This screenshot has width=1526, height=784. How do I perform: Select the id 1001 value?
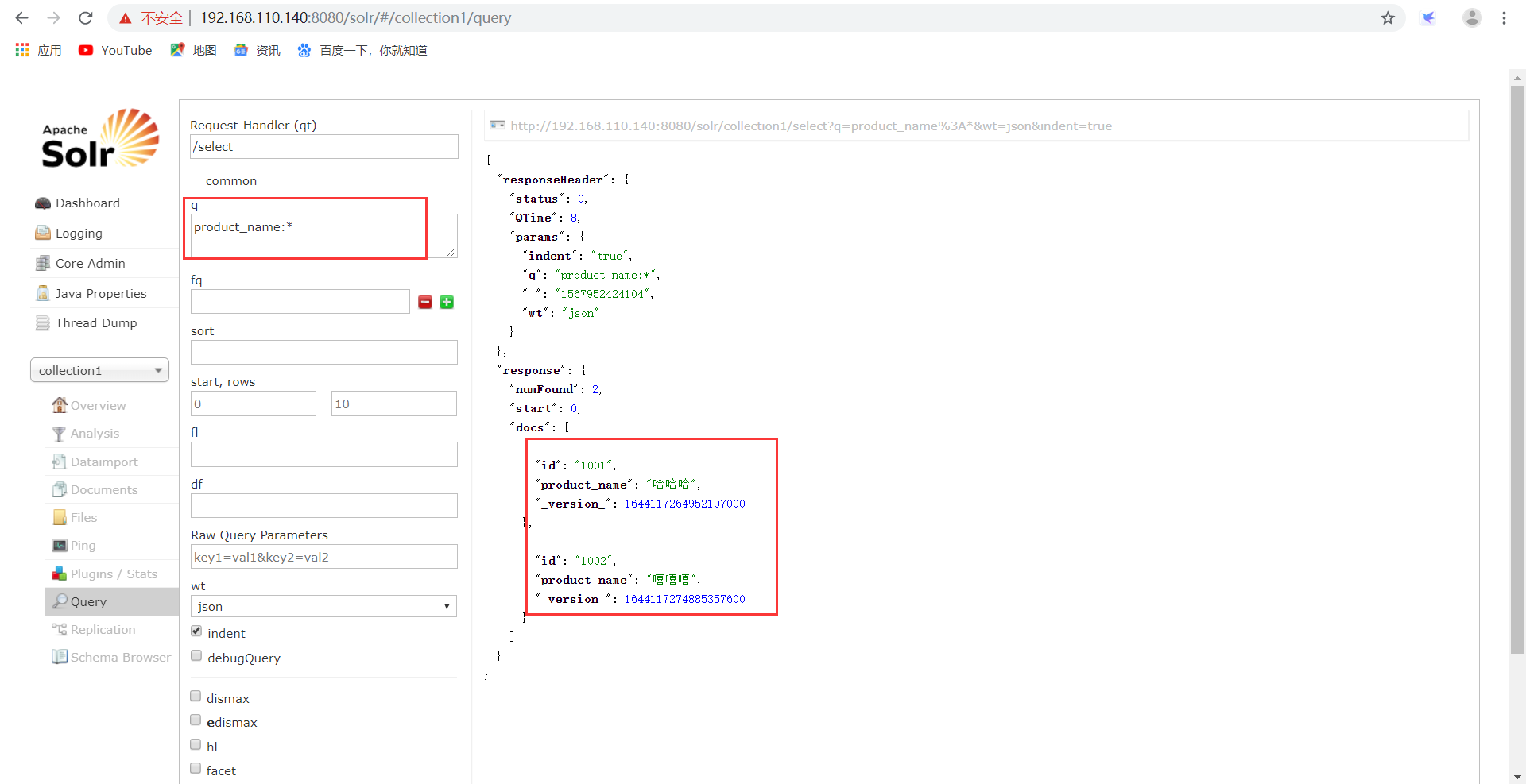(594, 465)
